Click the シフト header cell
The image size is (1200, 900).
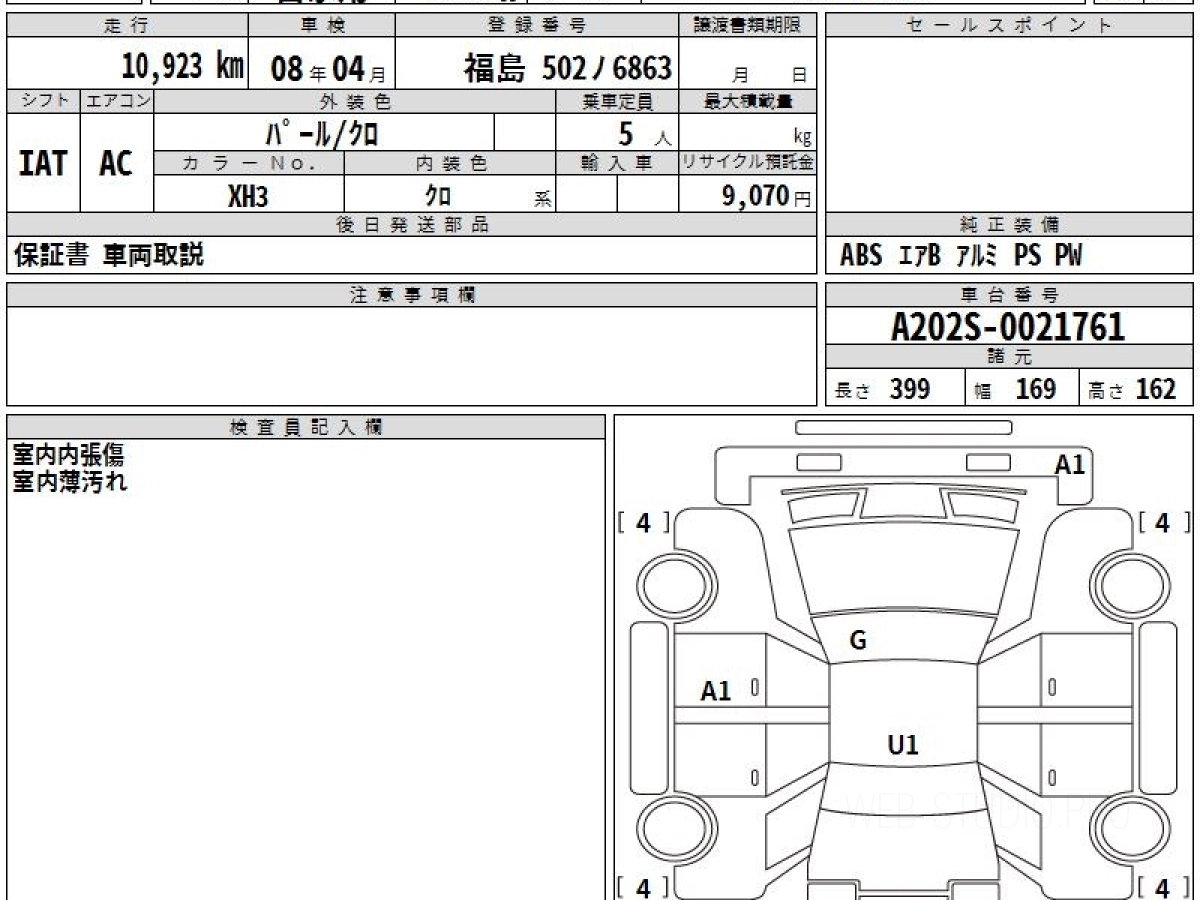point(44,101)
